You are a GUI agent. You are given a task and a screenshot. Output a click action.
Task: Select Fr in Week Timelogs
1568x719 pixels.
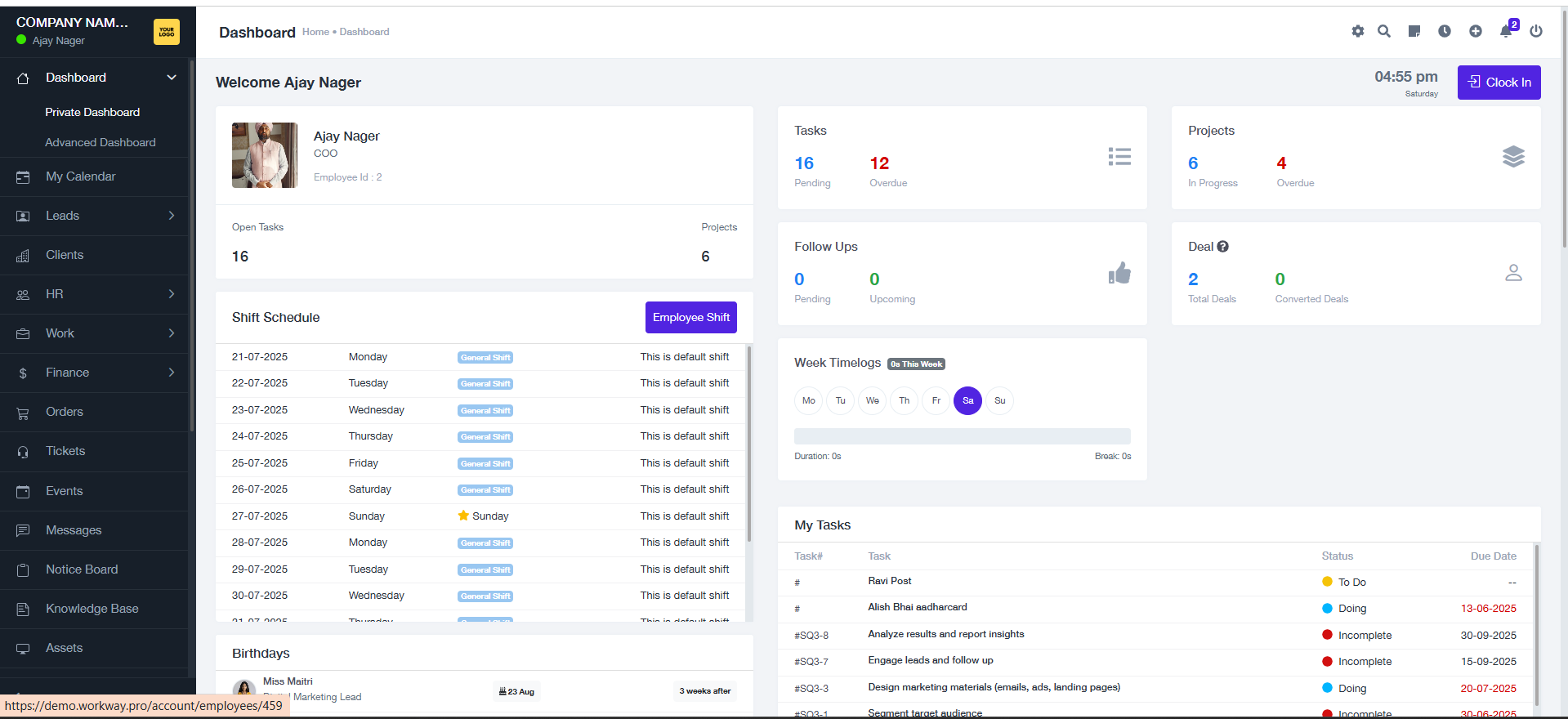[x=936, y=400]
